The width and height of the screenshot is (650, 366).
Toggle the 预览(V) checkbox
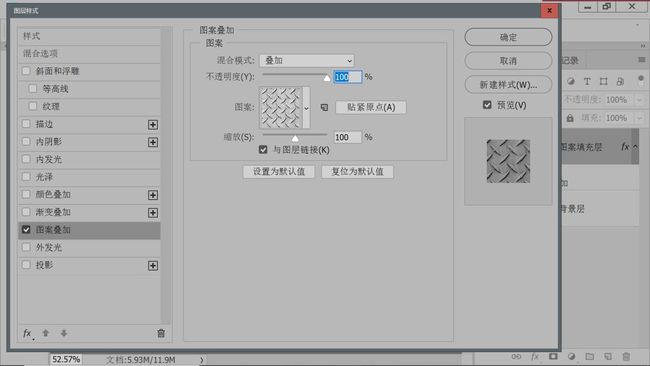point(487,105)
